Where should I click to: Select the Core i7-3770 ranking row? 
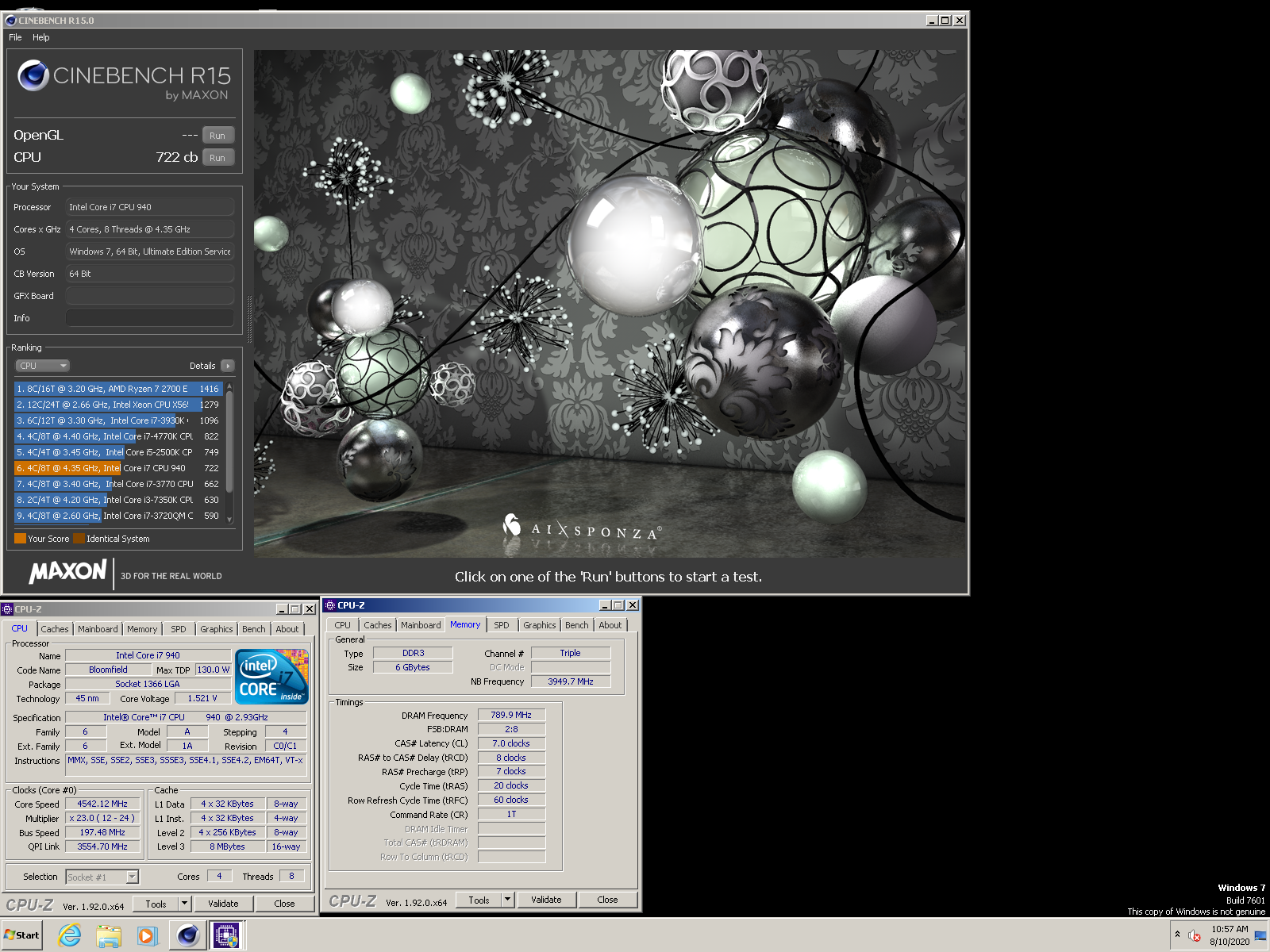(x=117, y=484)
